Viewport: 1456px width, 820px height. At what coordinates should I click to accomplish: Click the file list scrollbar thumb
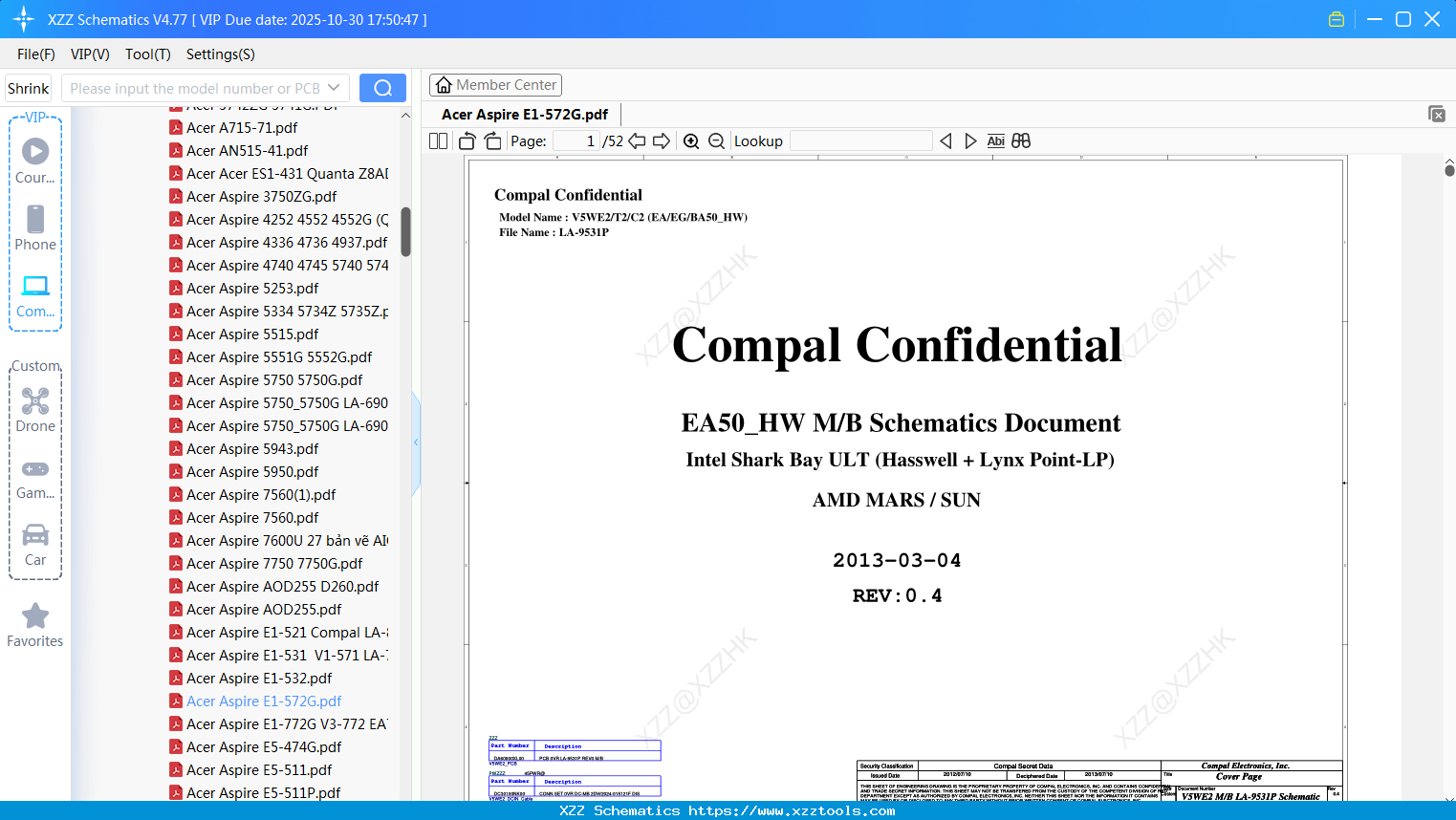[x=405, y=232]
